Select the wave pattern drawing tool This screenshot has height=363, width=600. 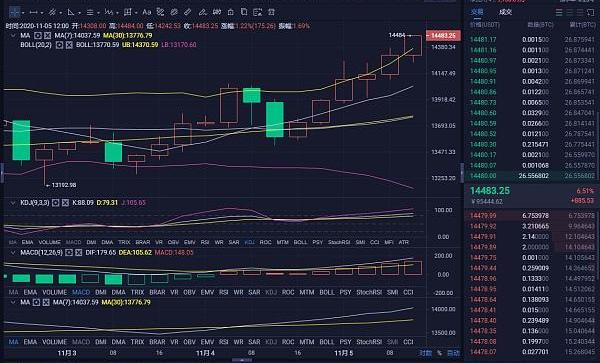click(x=109, y=12)
